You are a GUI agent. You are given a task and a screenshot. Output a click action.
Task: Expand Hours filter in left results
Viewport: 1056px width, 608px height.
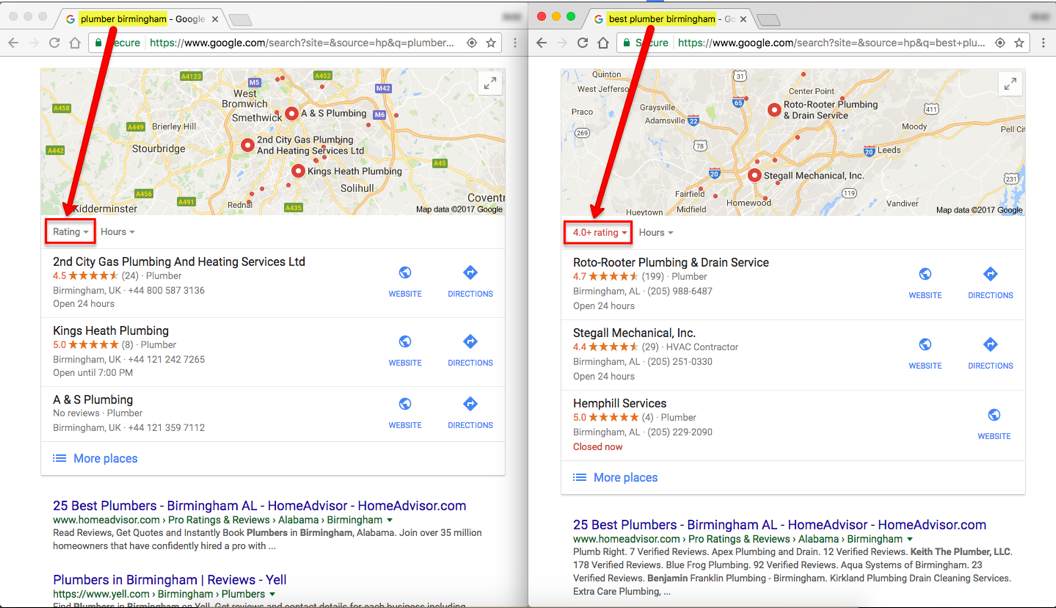point(117,232)
